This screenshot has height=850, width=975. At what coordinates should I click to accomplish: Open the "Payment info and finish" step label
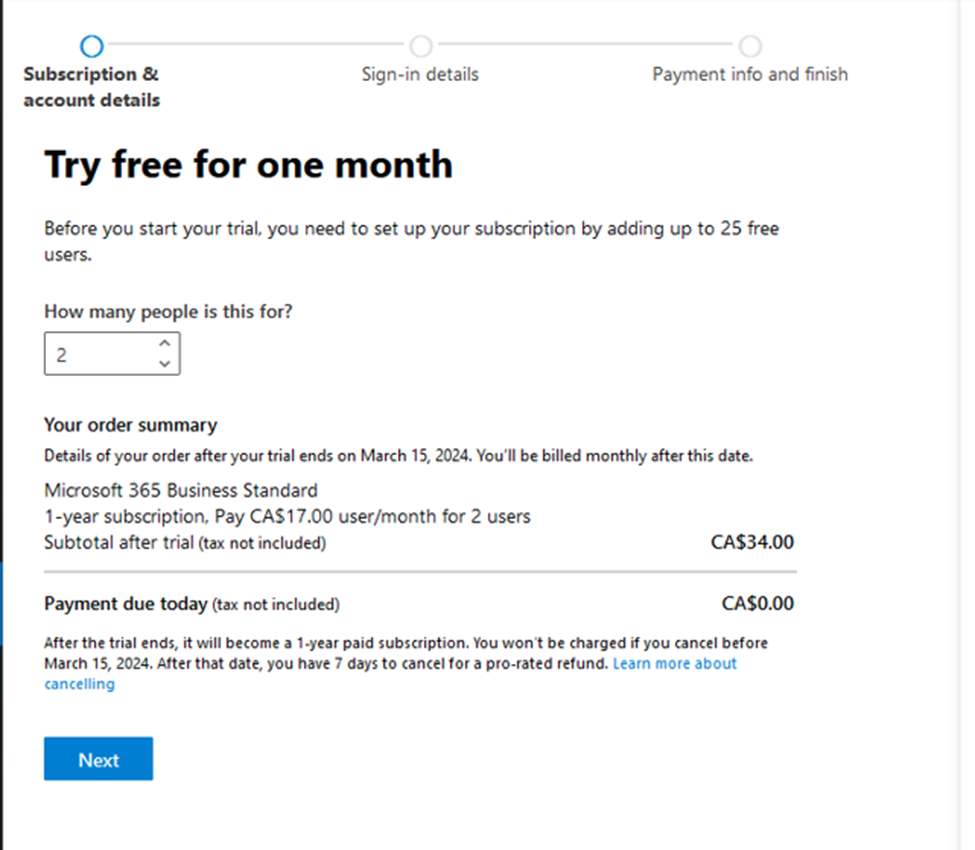click(x=750, y=74)
